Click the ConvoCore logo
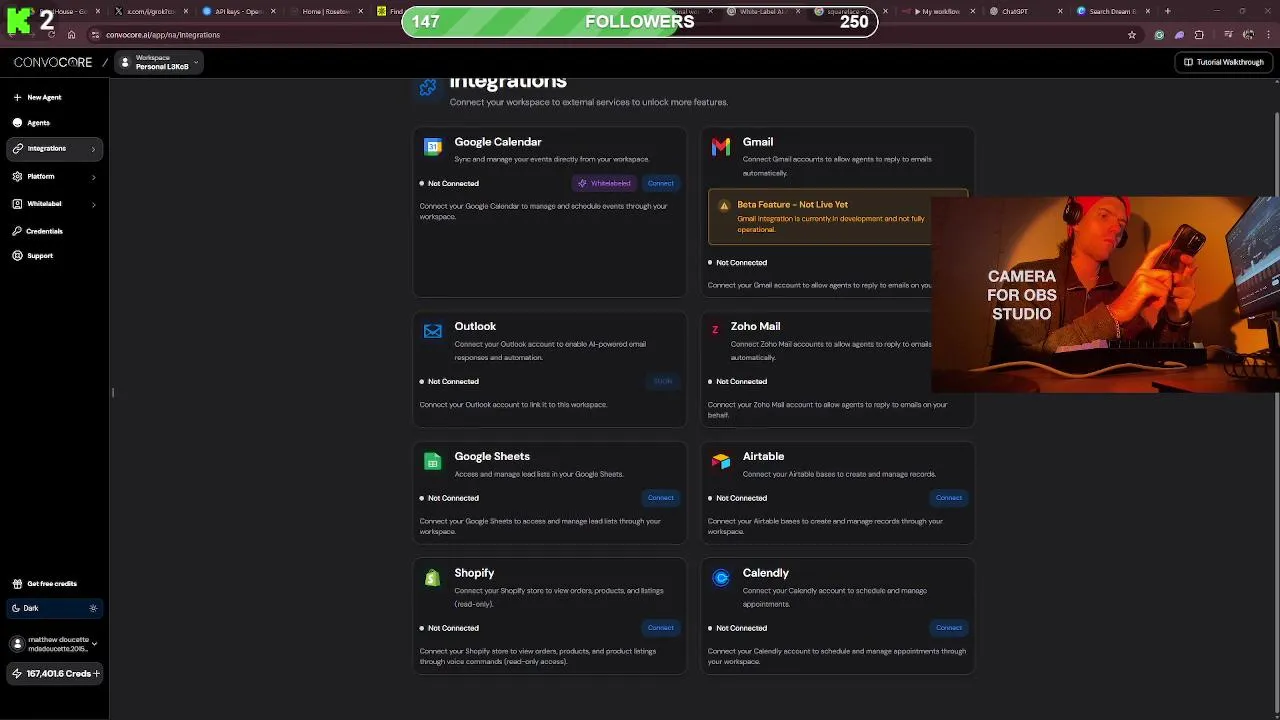Viewport: 1280px width, 720px height. coord(53,62)
